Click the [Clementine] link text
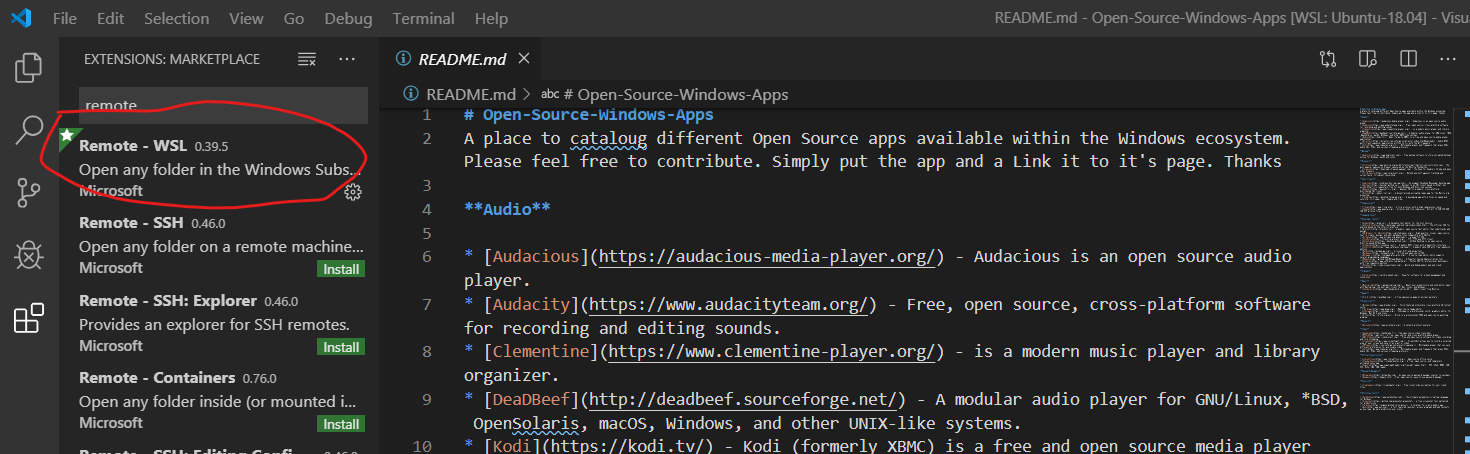 (542, 352)
